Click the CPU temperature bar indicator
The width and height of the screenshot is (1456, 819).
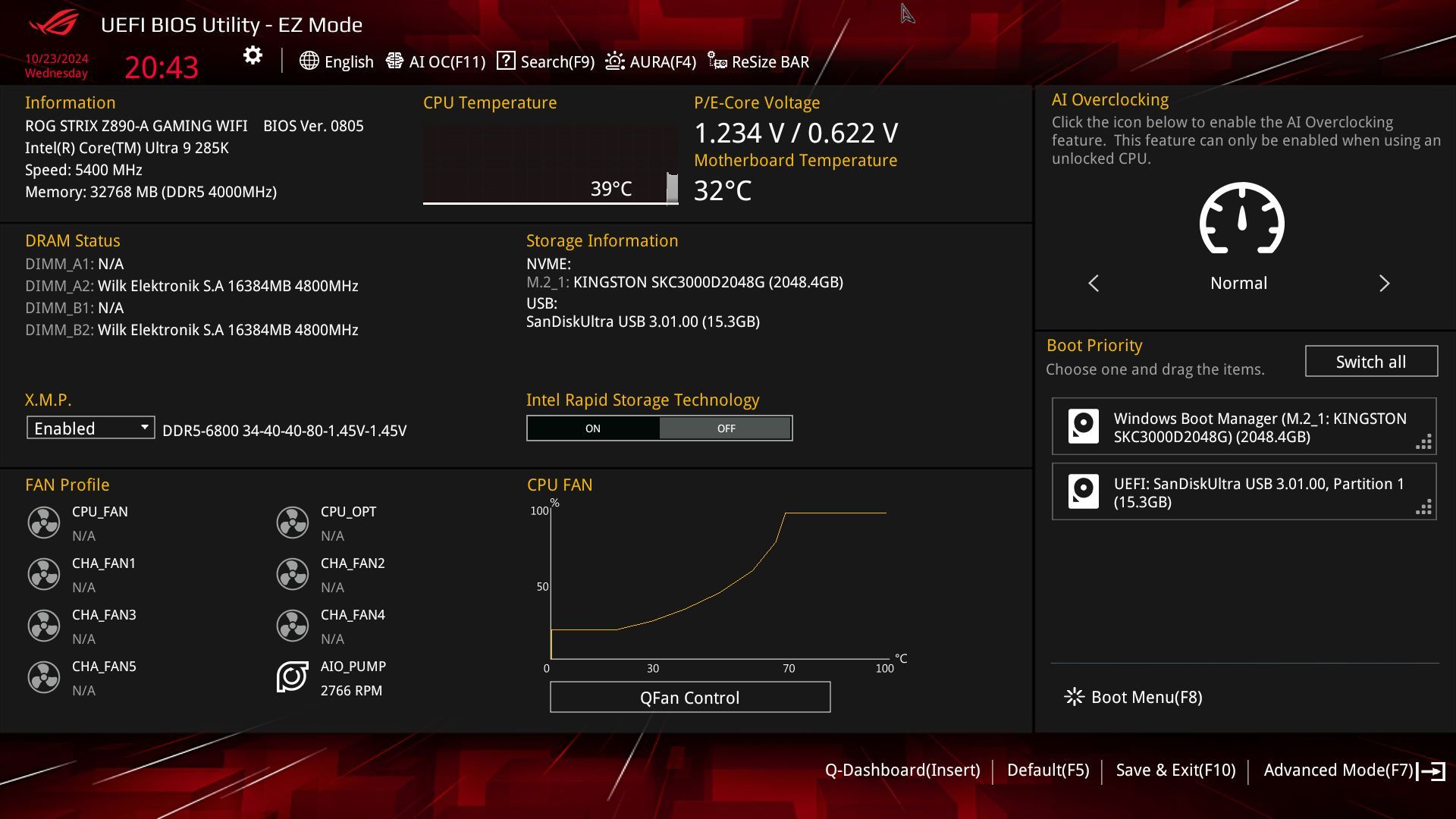point(672,189)
